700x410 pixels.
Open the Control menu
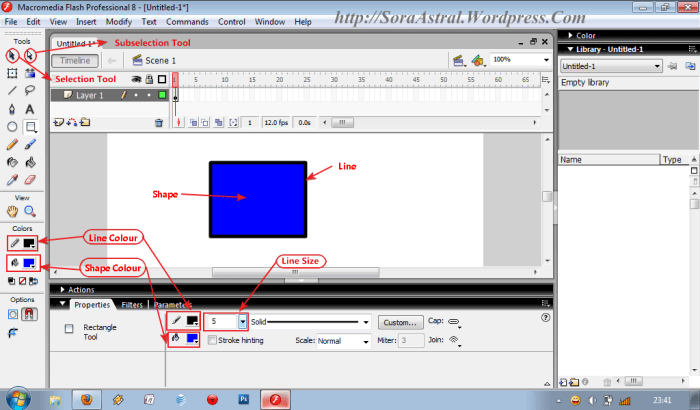click(x=231, y=22)
